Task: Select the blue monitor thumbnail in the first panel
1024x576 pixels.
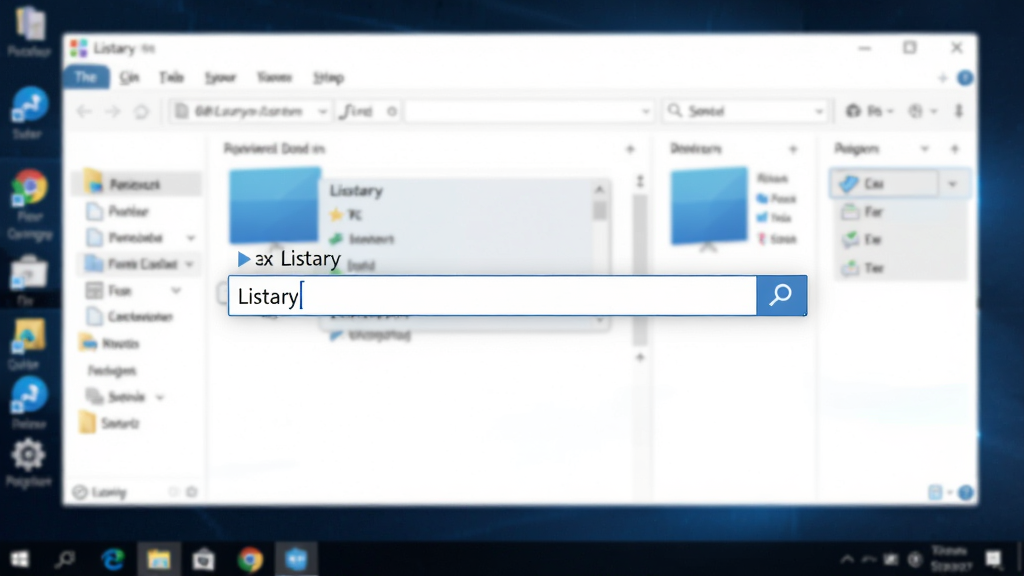Action: coord(275,204)
